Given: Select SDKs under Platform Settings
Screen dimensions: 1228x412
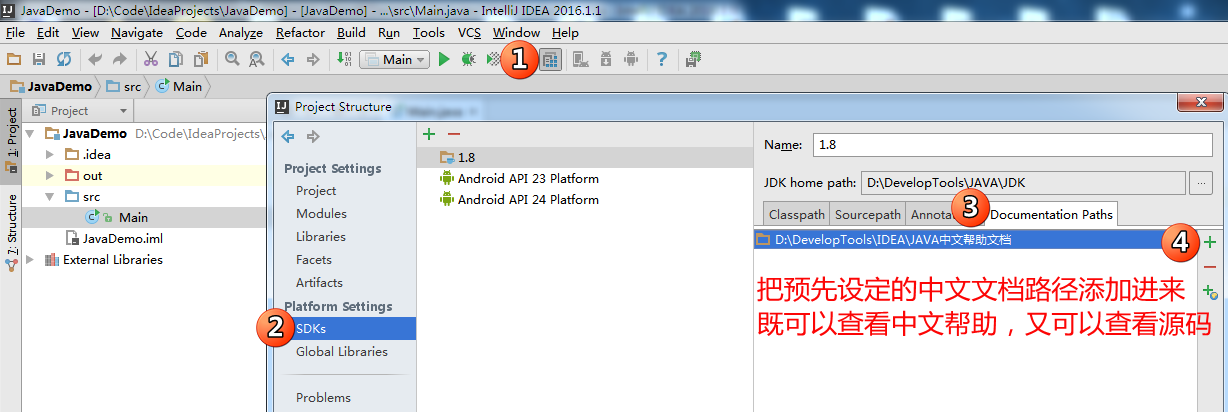Looking at the screenshot, I should coord(311,328).
